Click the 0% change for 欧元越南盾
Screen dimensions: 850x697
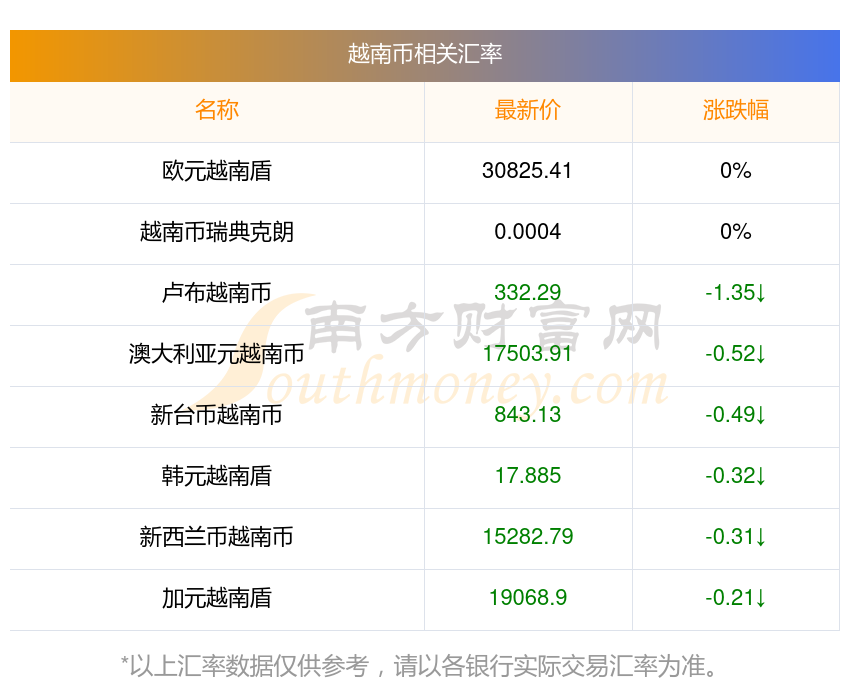[736, 171]
